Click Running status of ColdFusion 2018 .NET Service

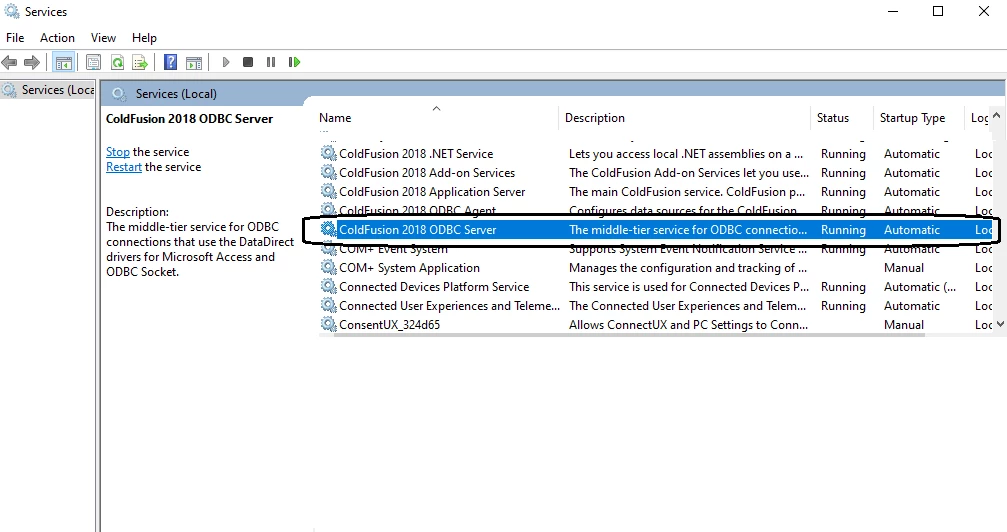pos(843,154)
